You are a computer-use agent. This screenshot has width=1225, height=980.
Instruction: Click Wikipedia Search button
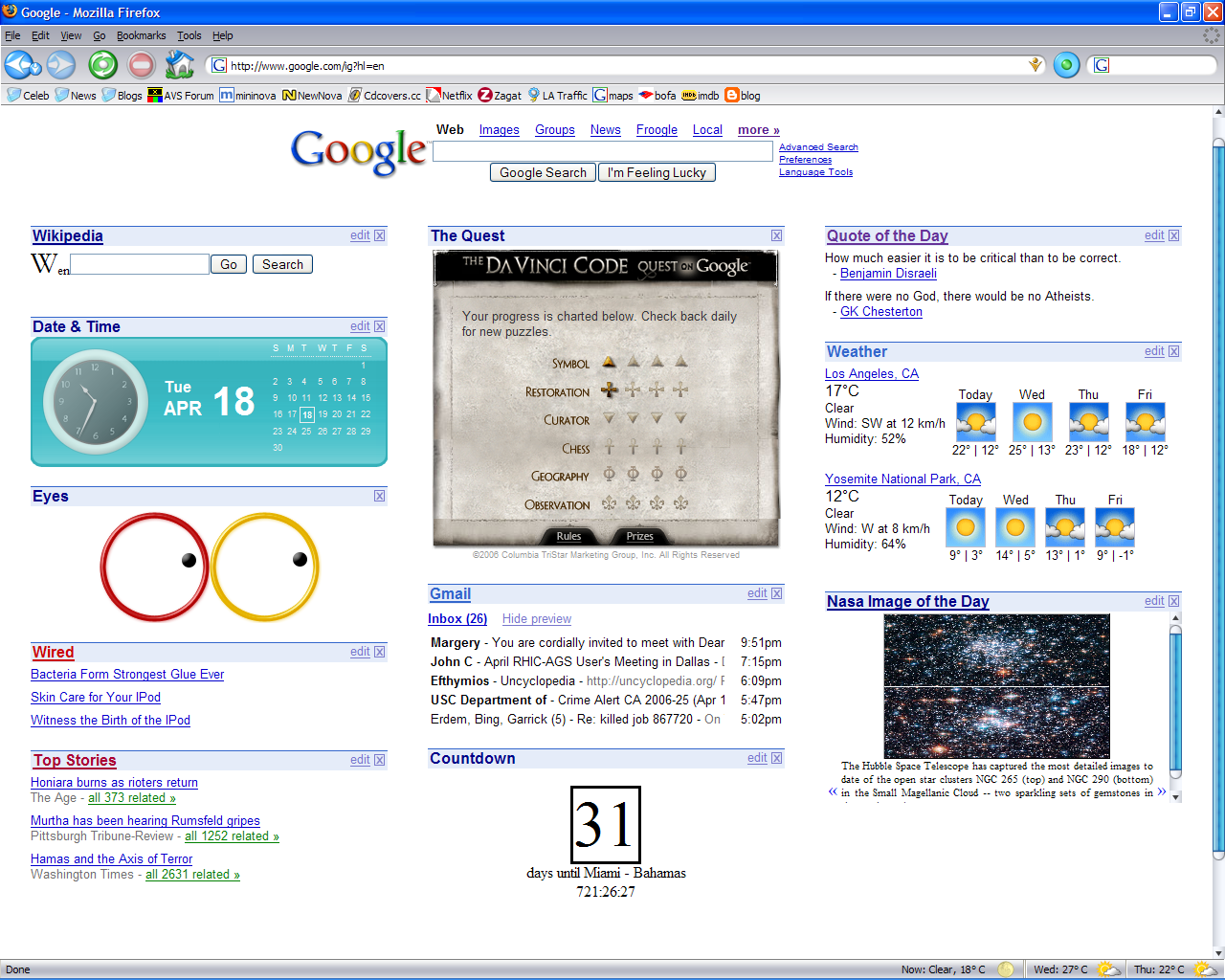pyautogui.click(x=282, y=264)
